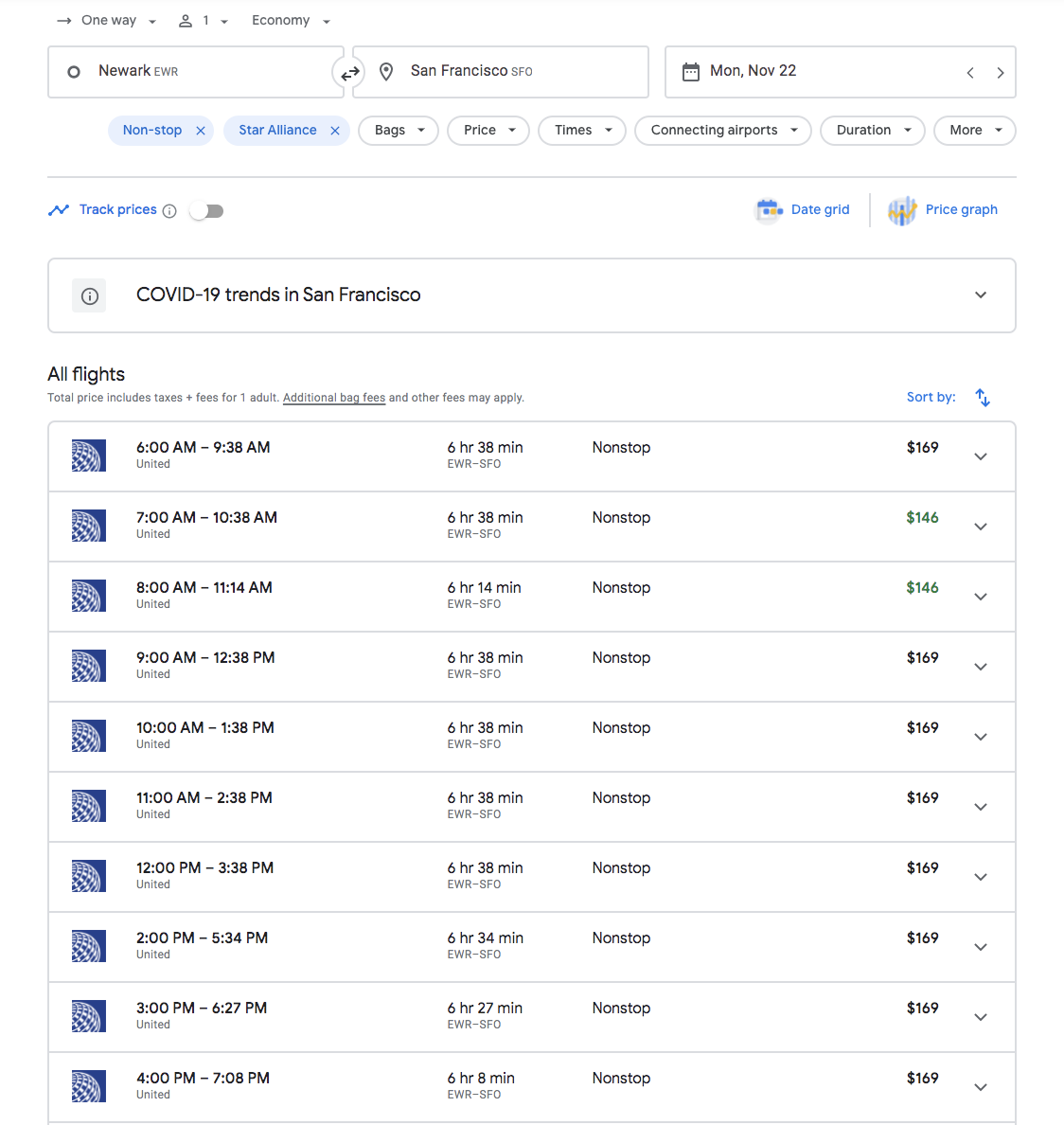This screenshot has height=1125, width=1064.
Task: Open the Economy cabin class menu
Action: tap(291, 20)
